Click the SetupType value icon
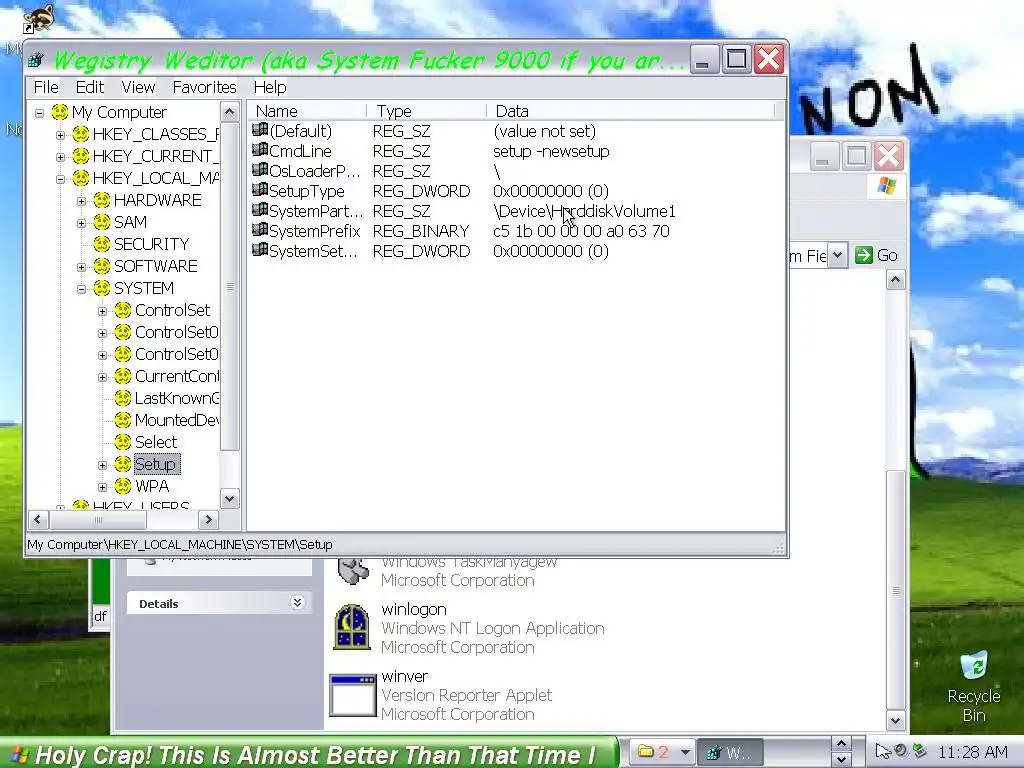Viewport: 1024px width, 768px height. click(x=260, y=190)
